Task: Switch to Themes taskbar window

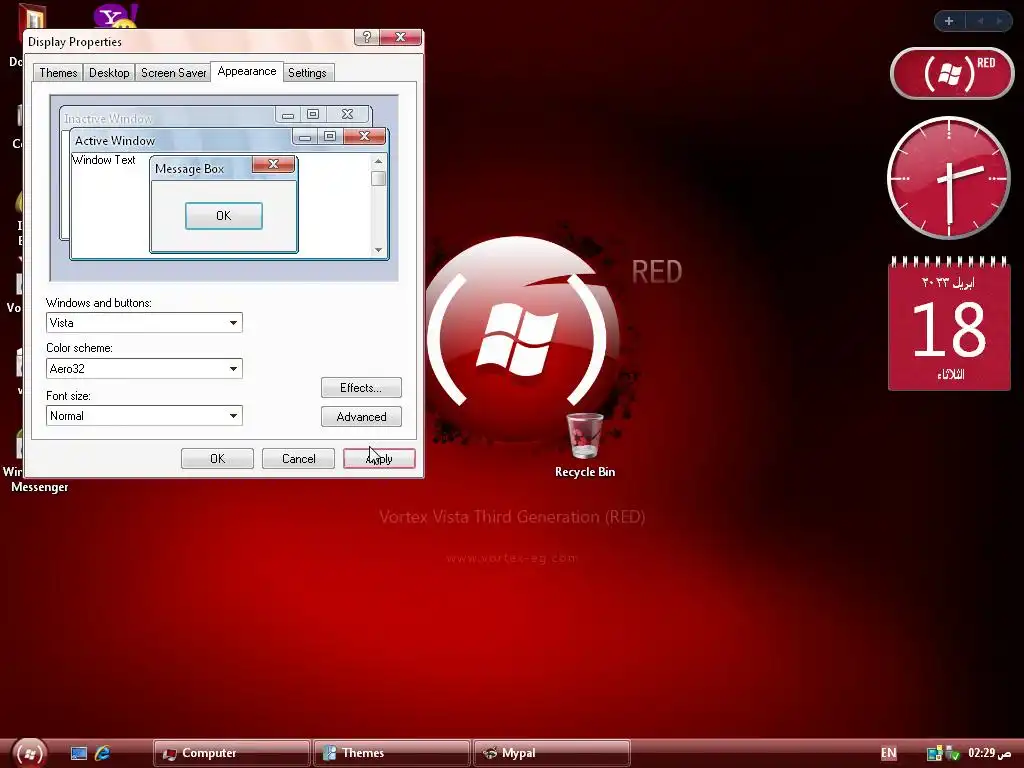Action: (x=392, y=753)
